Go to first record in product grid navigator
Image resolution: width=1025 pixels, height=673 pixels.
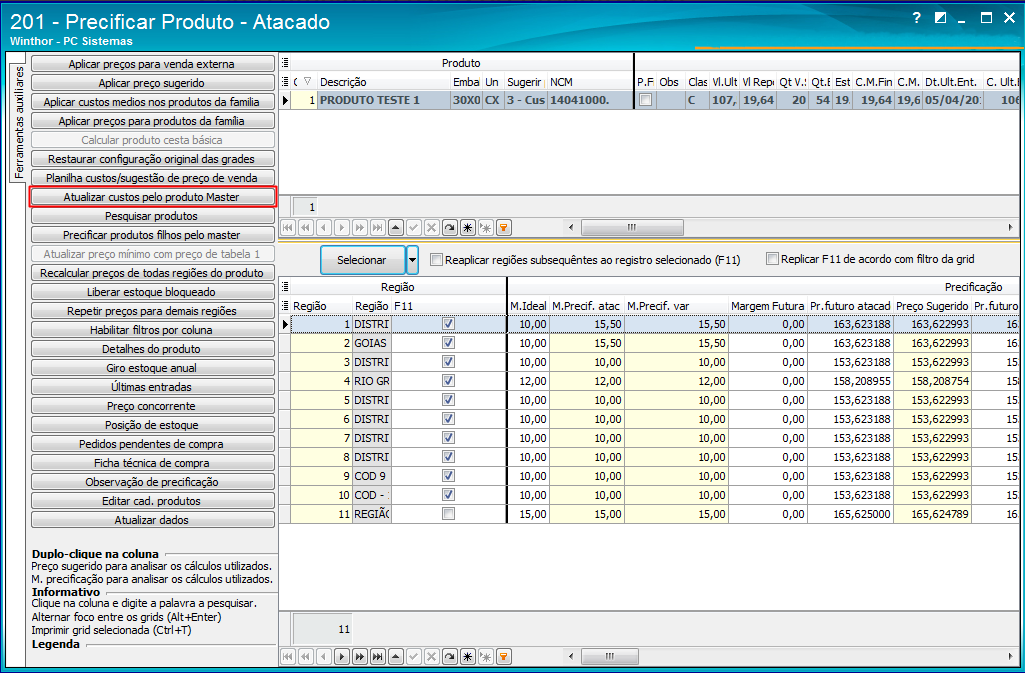coord(288,227)
